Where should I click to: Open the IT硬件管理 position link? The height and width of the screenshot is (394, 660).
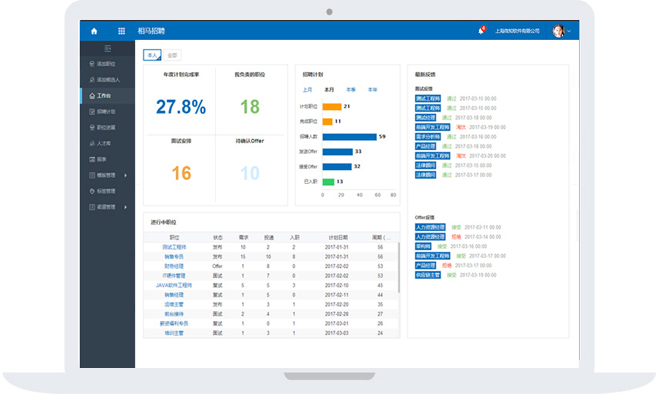(x=174, y=276)
